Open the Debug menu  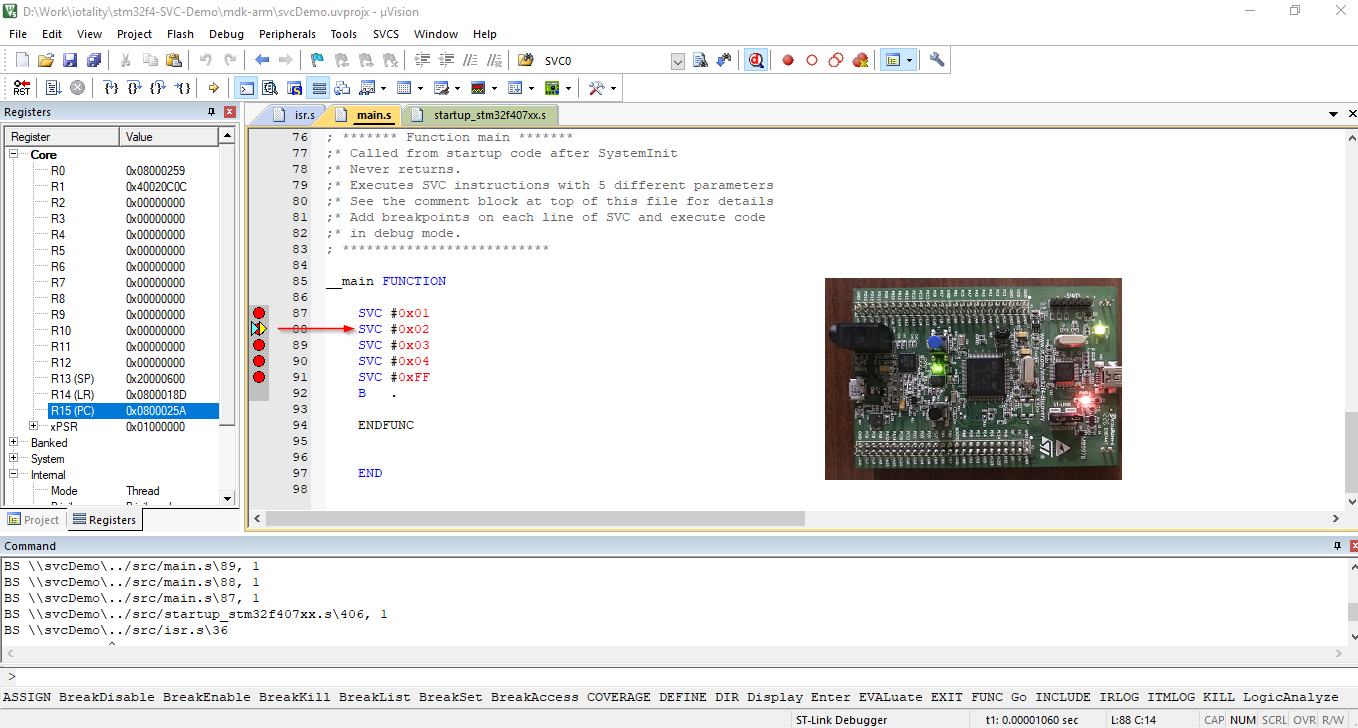click(226, 34)
